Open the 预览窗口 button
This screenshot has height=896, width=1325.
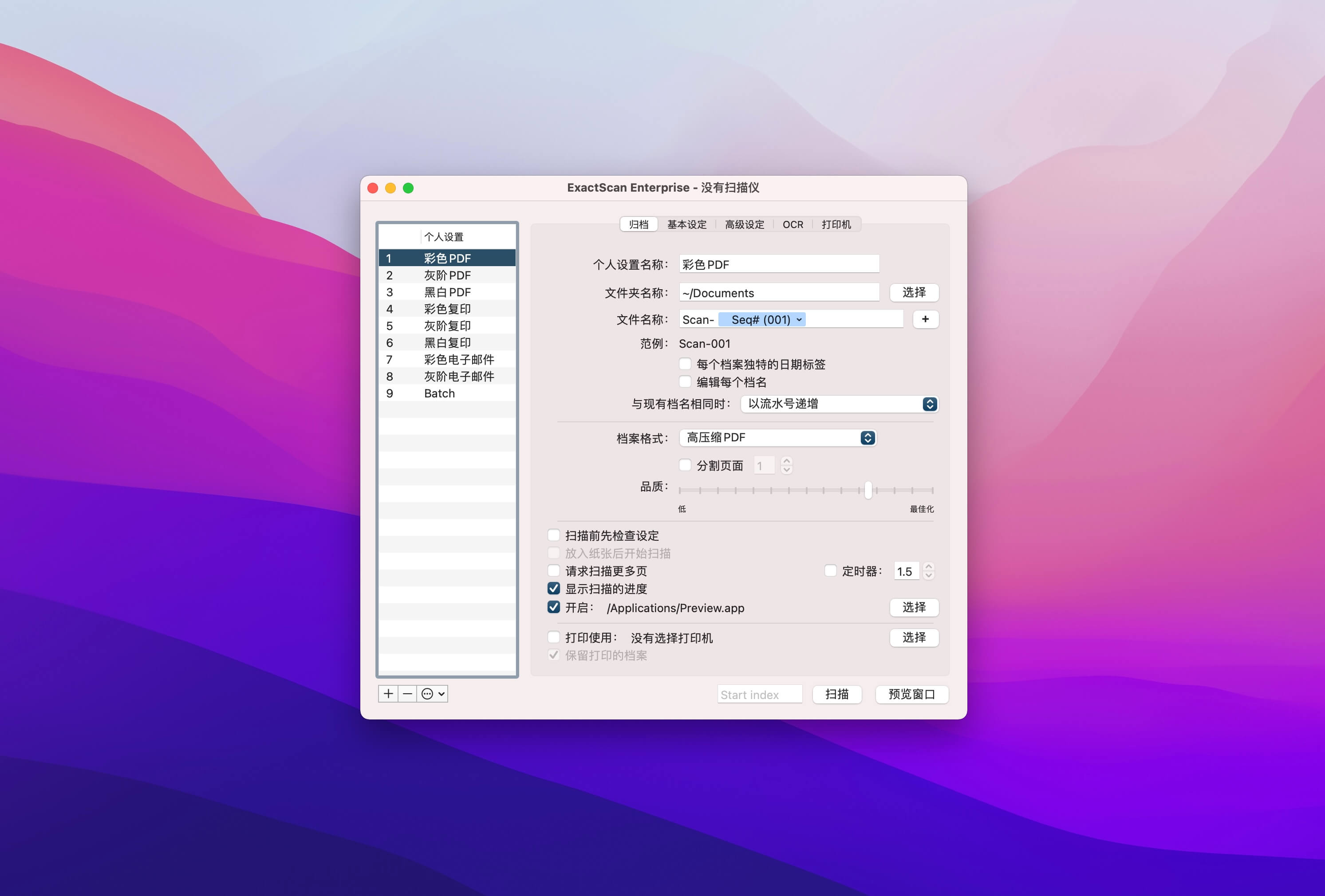pyautogui.click(x=911, y=694)
